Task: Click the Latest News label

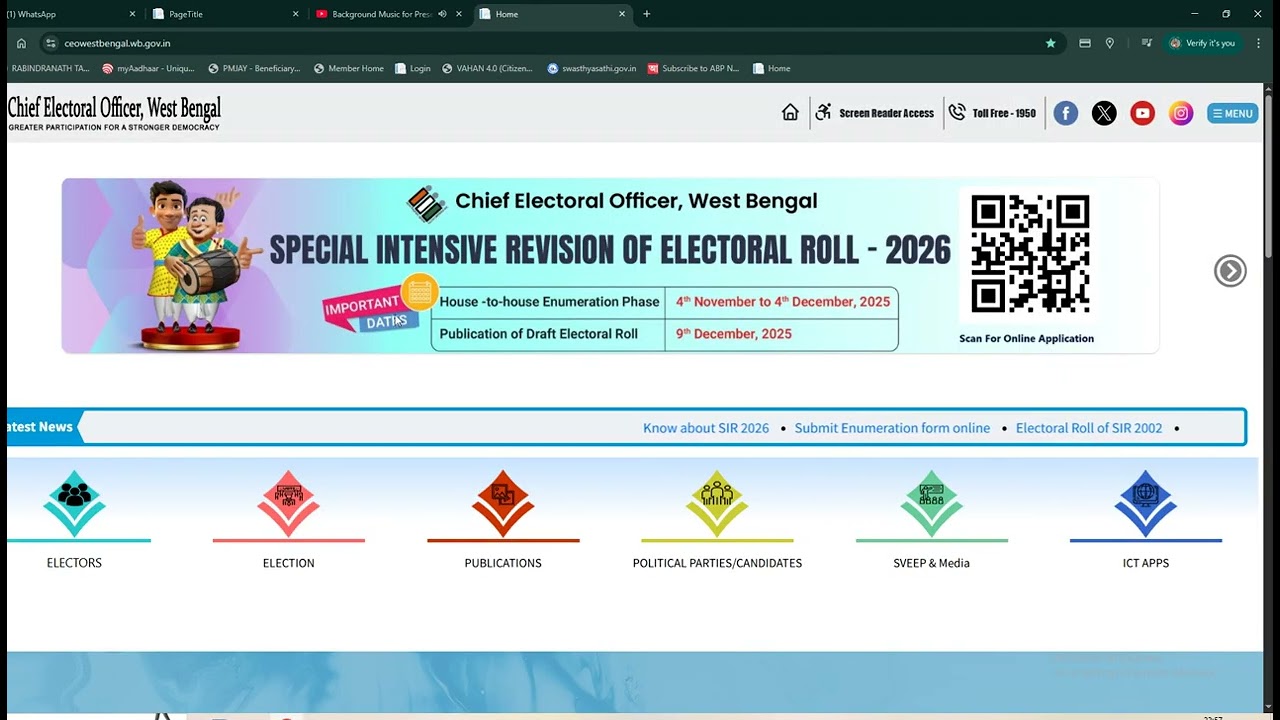Action: 40,427
